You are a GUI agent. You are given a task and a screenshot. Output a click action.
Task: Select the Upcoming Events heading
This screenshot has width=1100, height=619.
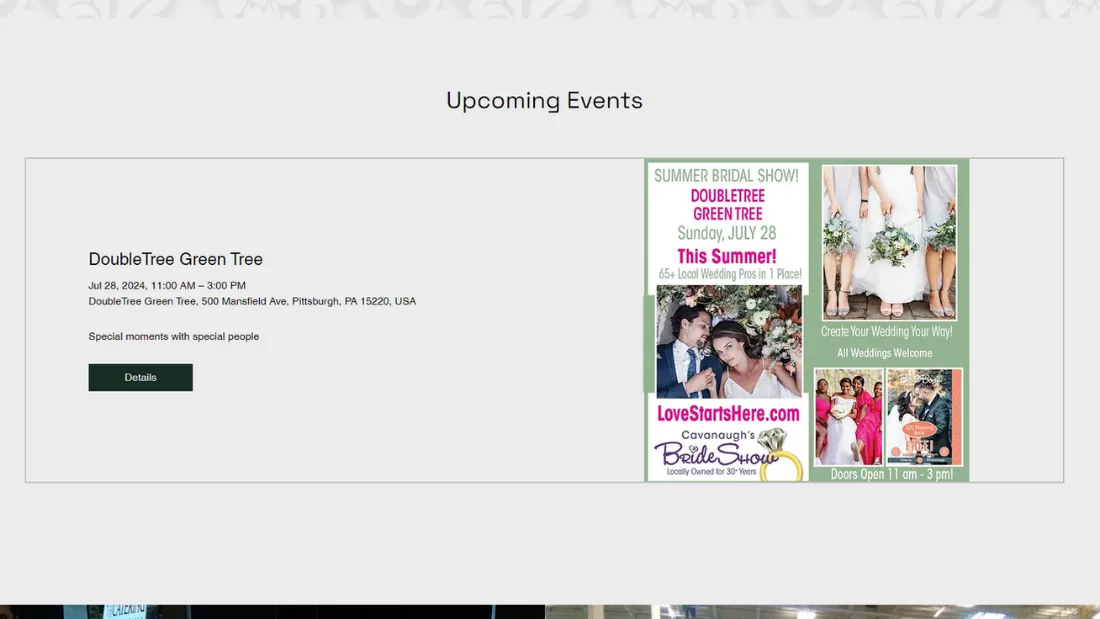point(544,100)
